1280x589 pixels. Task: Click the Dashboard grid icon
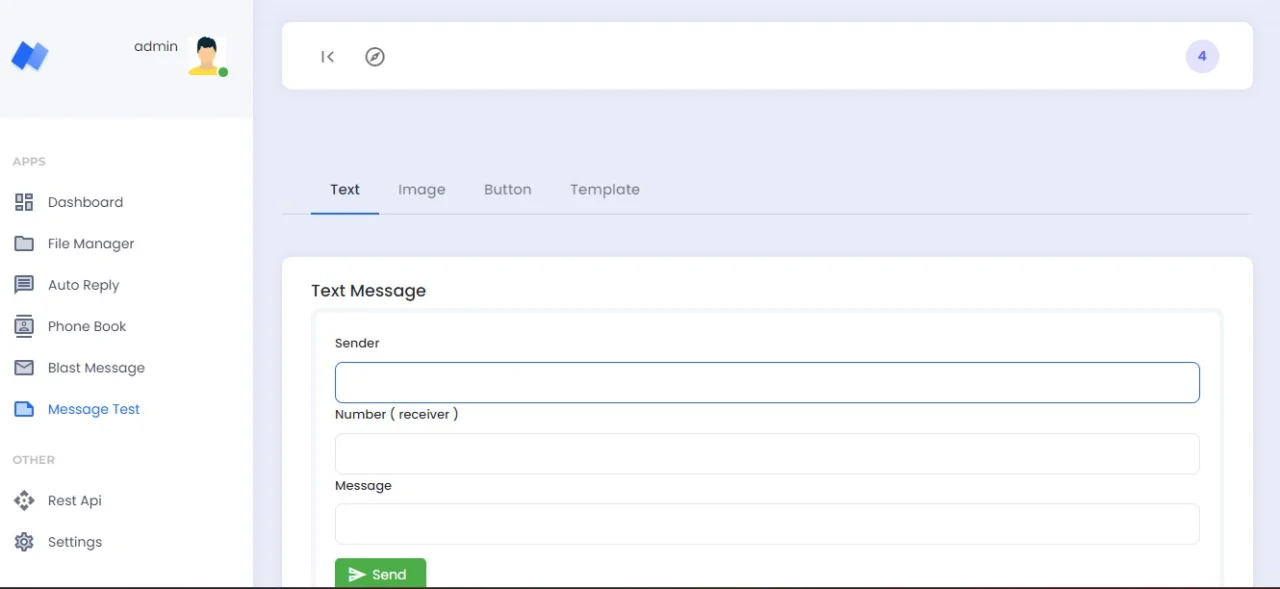coord(24,202)
